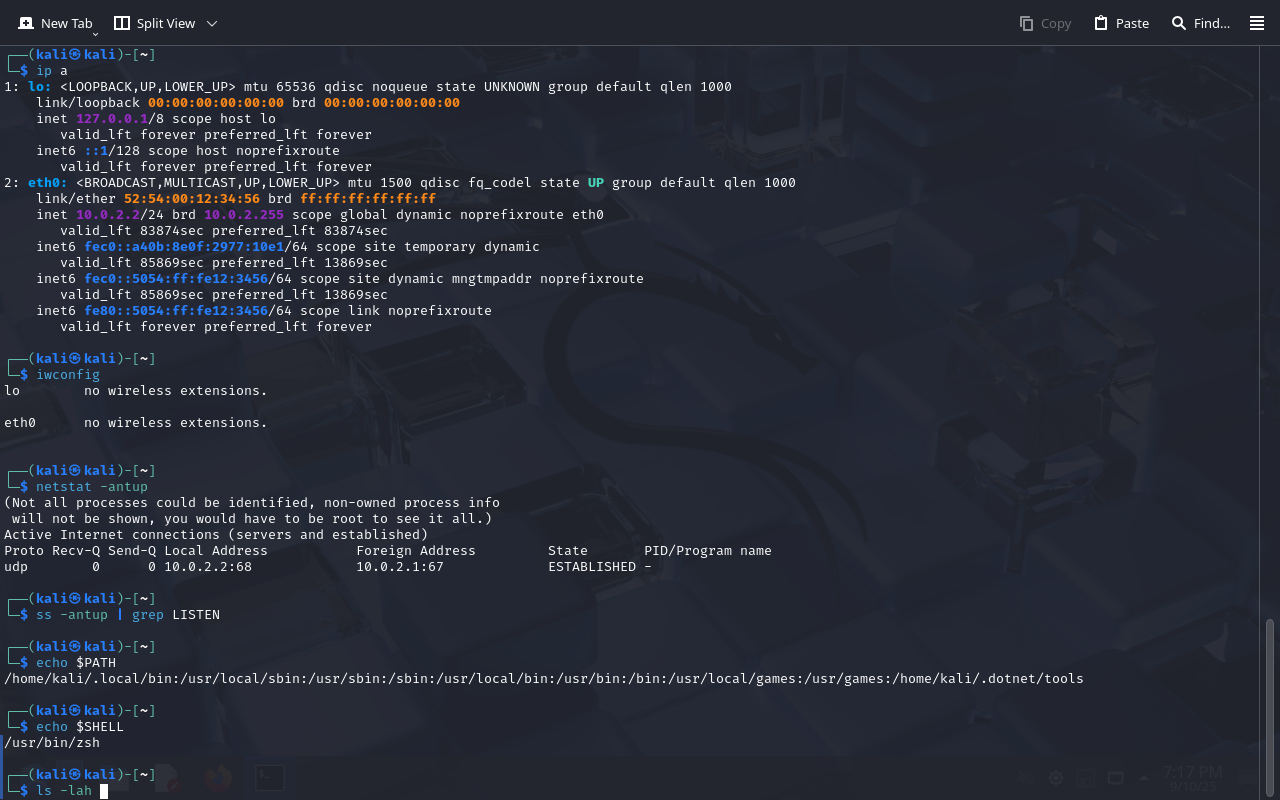Click the 'Foreign Address' column header

416,551
